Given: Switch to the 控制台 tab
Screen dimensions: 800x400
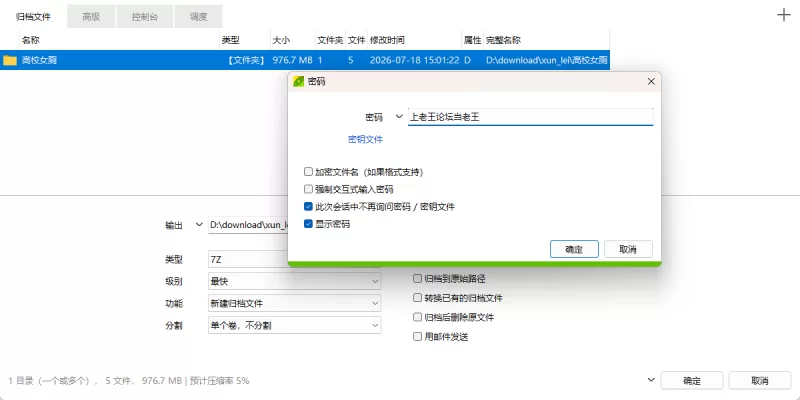Looking at the screenshot, I should click(145, 17).
